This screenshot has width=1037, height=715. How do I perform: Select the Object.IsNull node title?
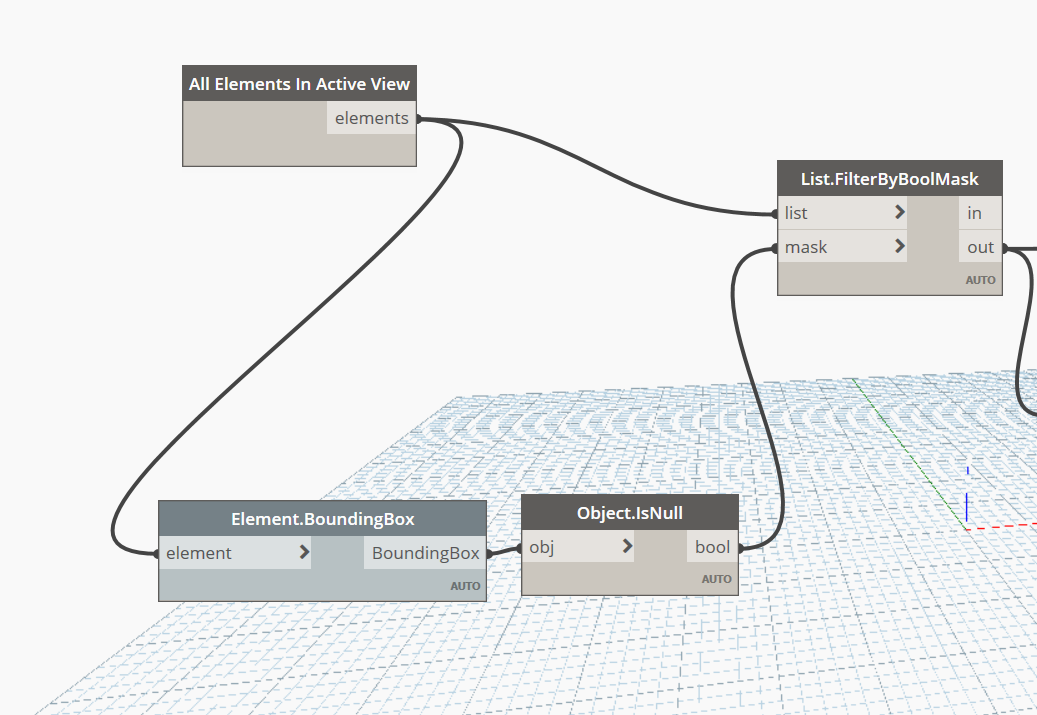point(630,513)
